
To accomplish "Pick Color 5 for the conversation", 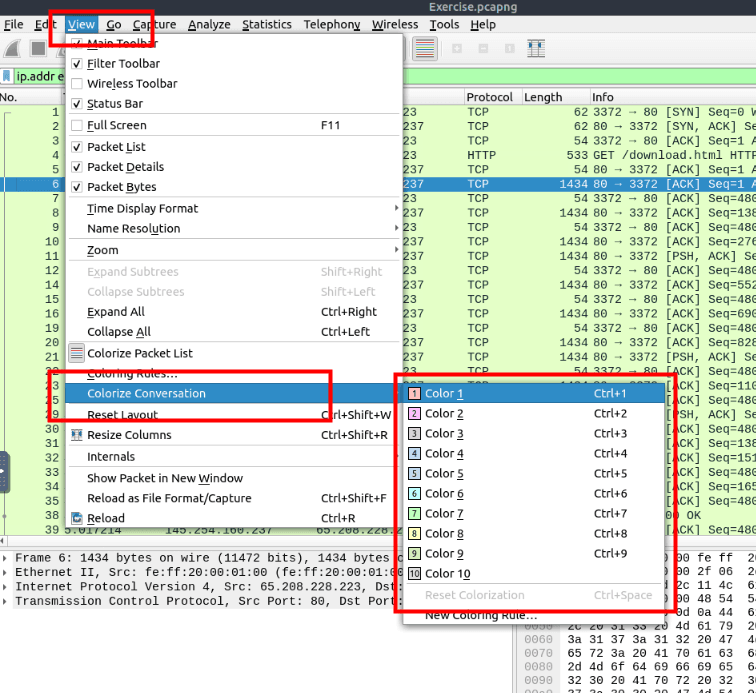I will tap(444, 474).
